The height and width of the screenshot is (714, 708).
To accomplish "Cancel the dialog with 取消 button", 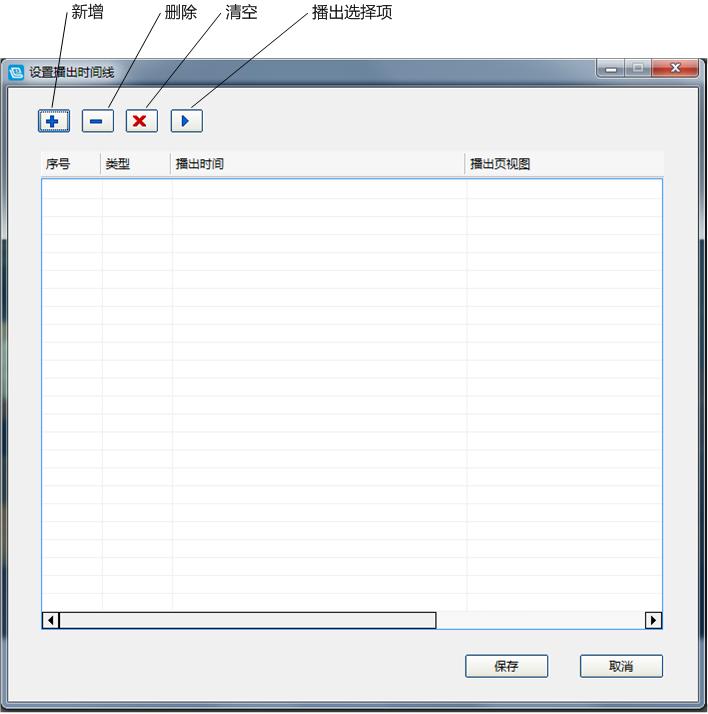I will 621,666.
